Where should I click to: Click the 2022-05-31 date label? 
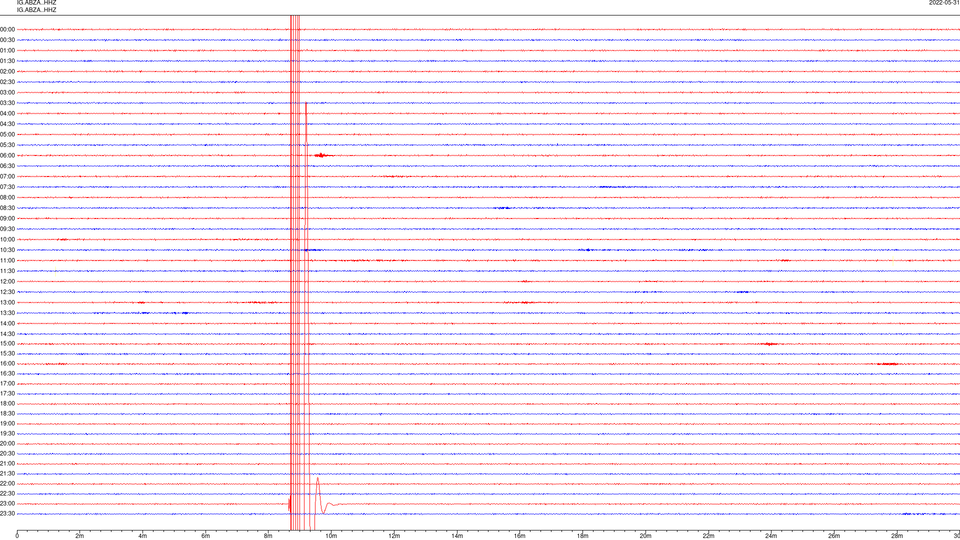click(x=944, y=2)
